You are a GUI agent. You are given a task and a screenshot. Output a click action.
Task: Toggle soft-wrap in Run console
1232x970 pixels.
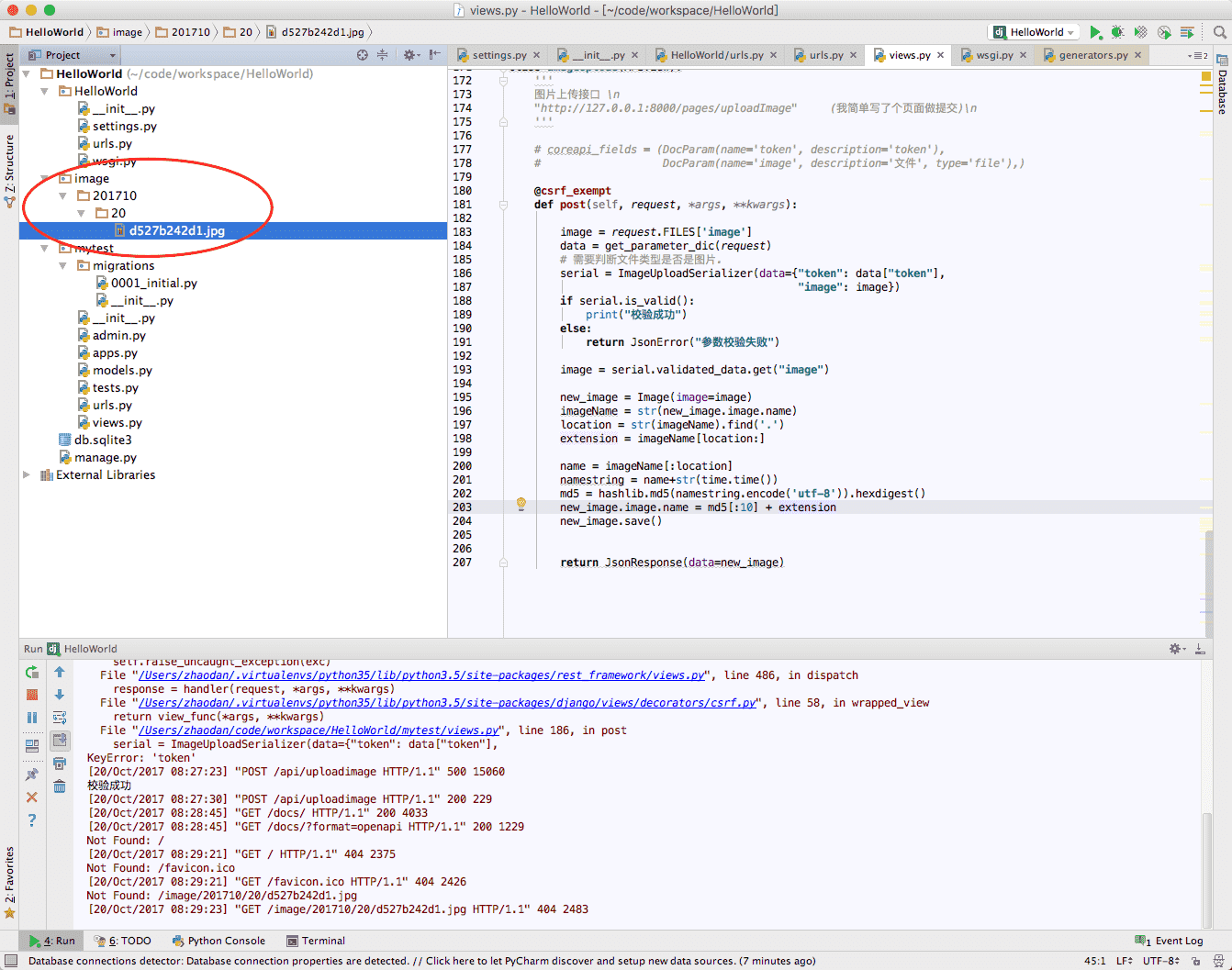click(60, 718)
